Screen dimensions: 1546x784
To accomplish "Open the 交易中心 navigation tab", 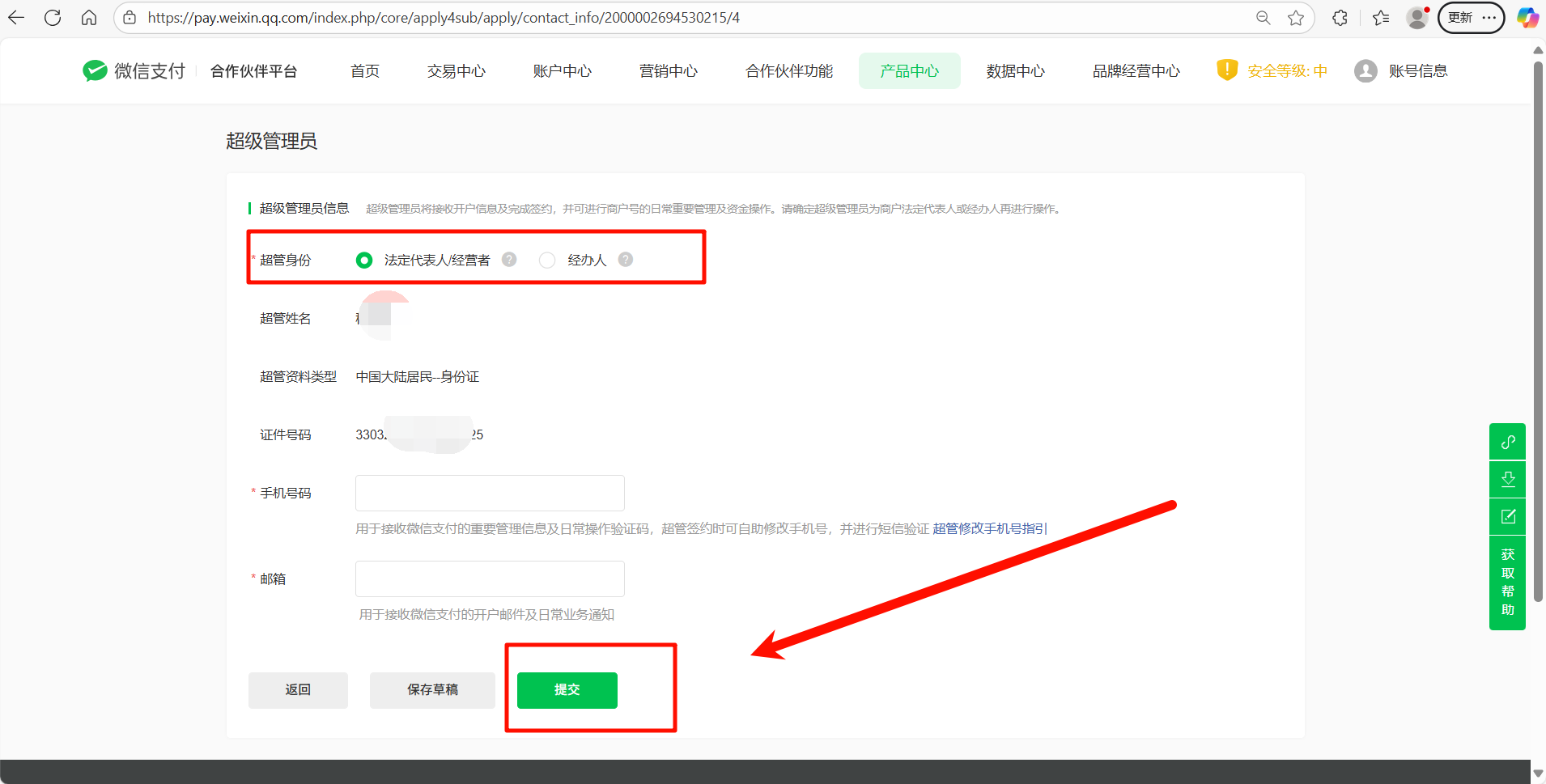I will (457, 71).
